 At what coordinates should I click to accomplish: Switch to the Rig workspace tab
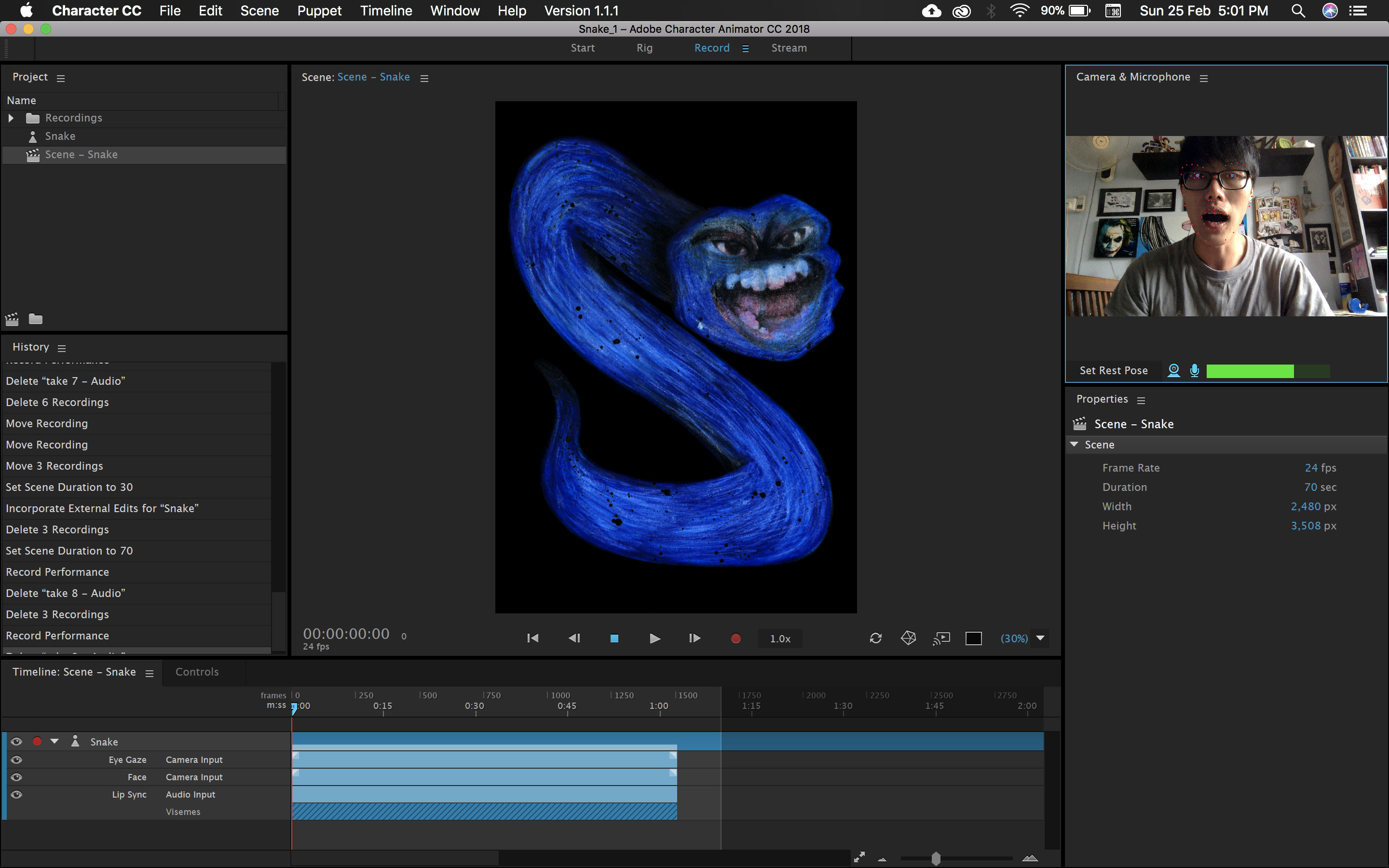click(644, 48)
